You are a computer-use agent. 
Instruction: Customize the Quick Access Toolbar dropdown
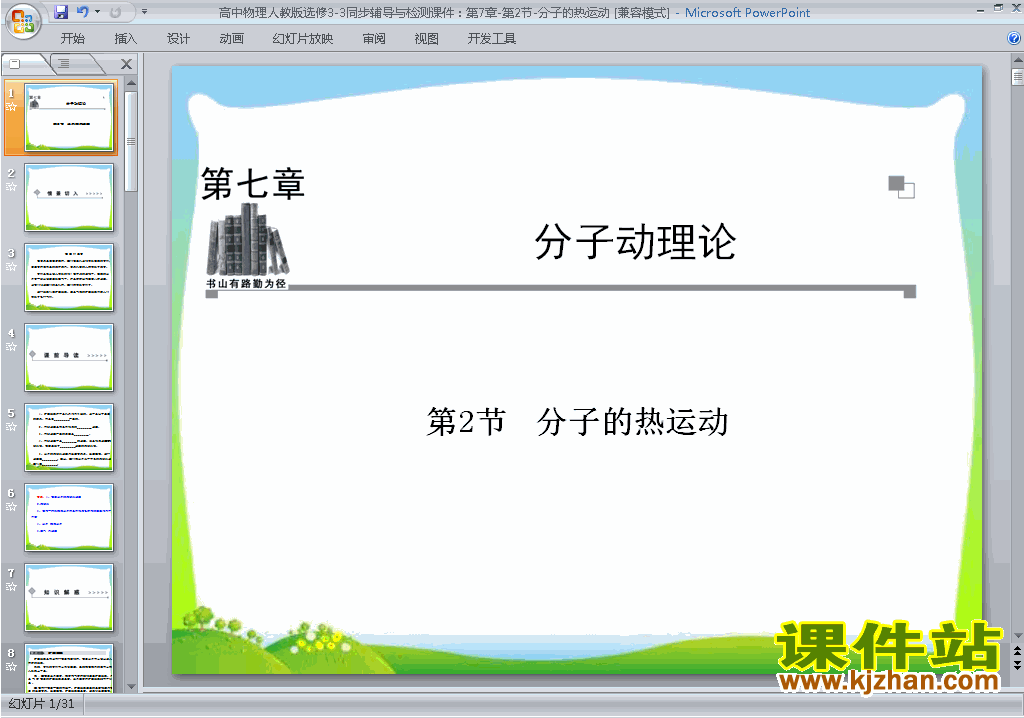pos(144,12)
